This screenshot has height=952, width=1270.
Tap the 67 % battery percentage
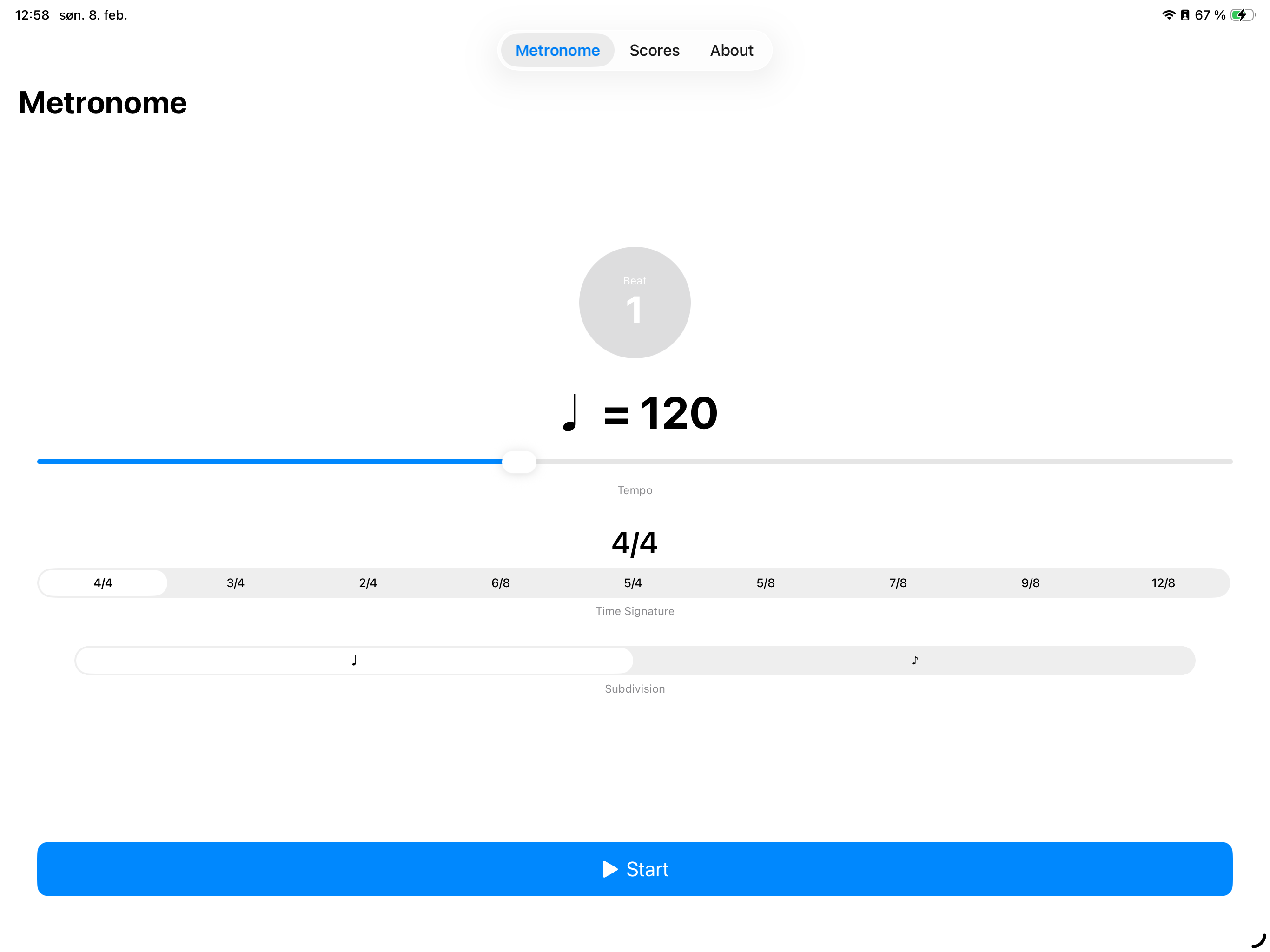coord(1210,15)
